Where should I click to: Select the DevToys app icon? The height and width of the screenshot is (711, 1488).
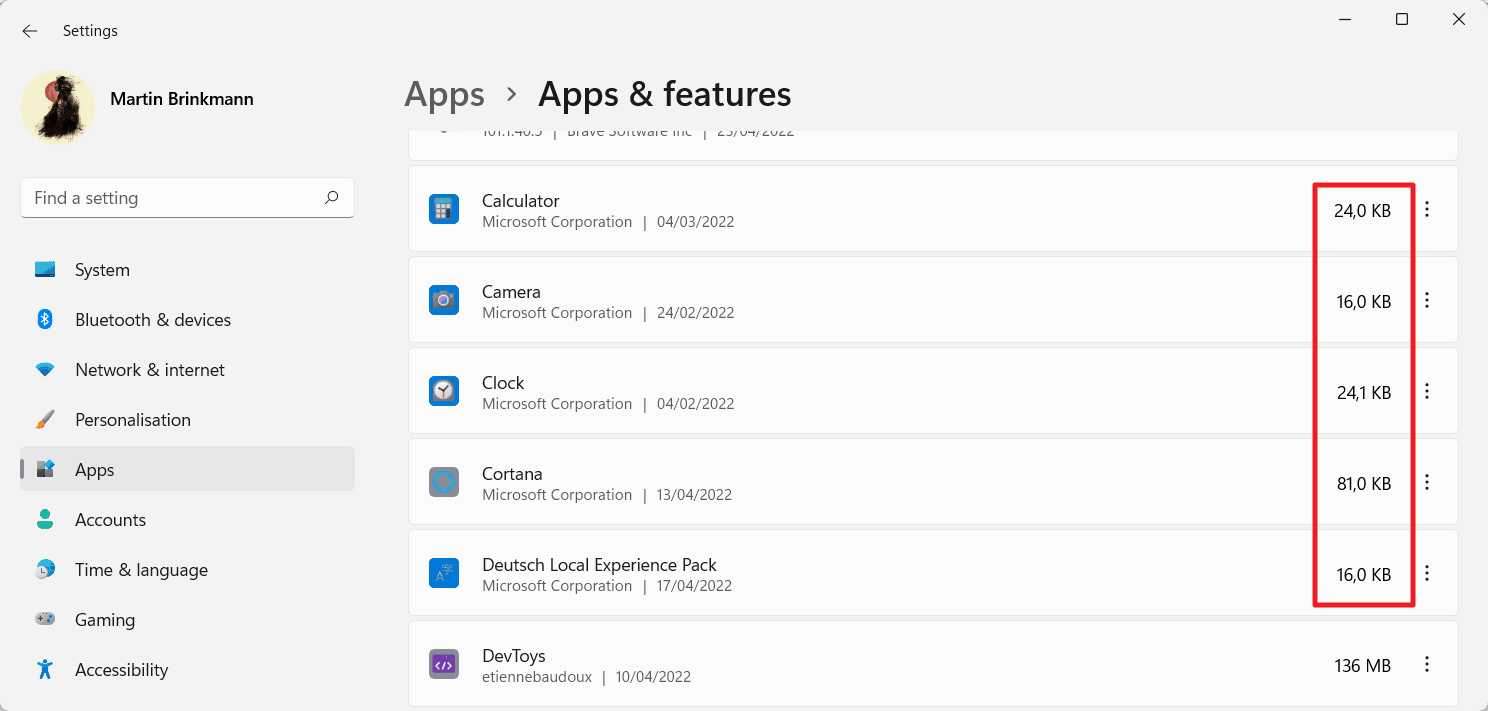444,664
